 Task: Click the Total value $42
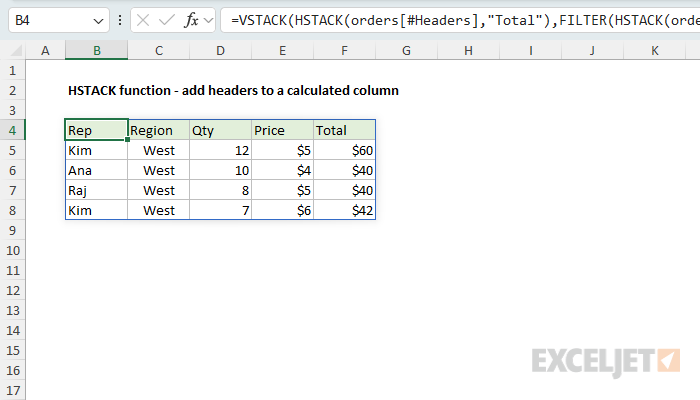pos(344,210)
